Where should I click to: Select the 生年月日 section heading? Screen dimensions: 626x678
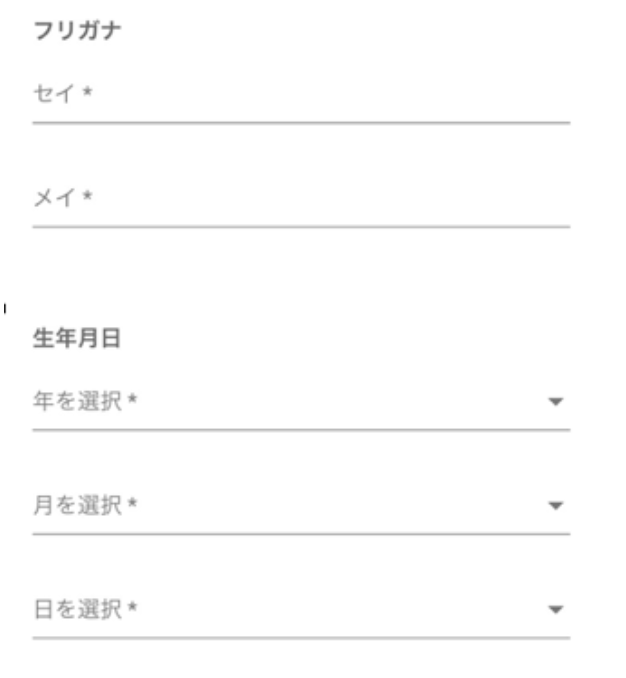[77, 338]
